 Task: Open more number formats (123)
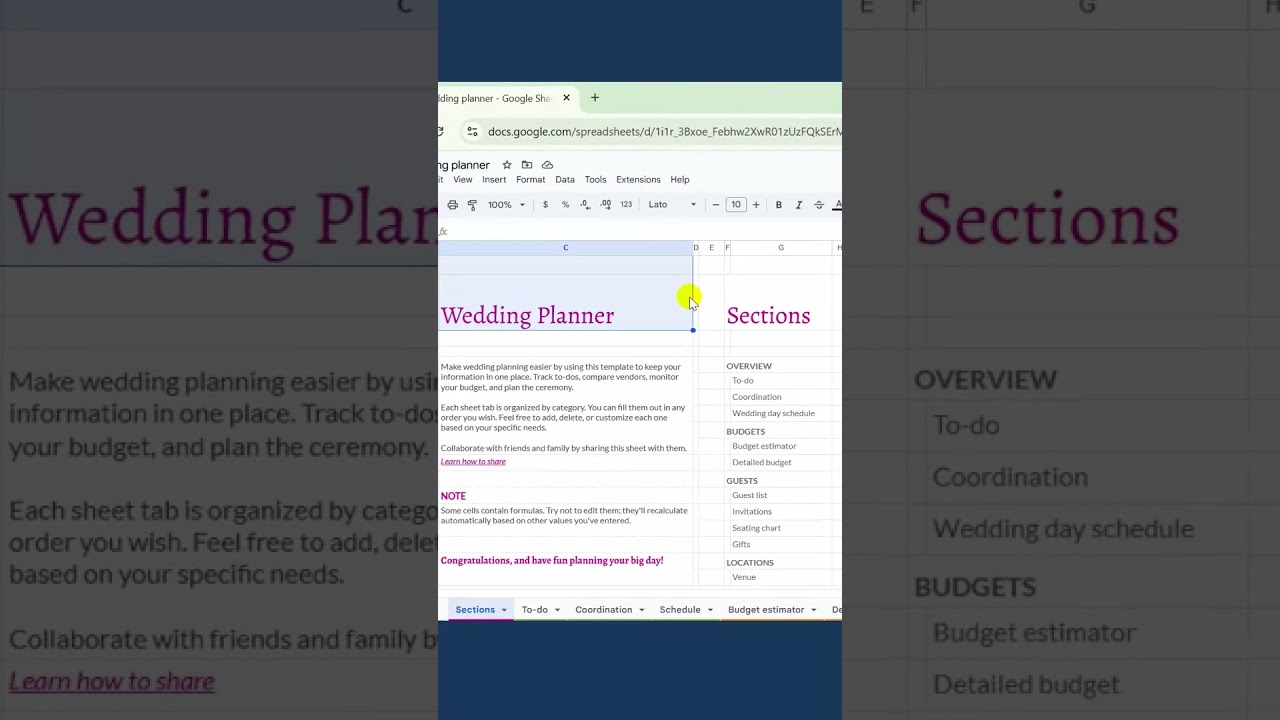(x=626, y=205)
